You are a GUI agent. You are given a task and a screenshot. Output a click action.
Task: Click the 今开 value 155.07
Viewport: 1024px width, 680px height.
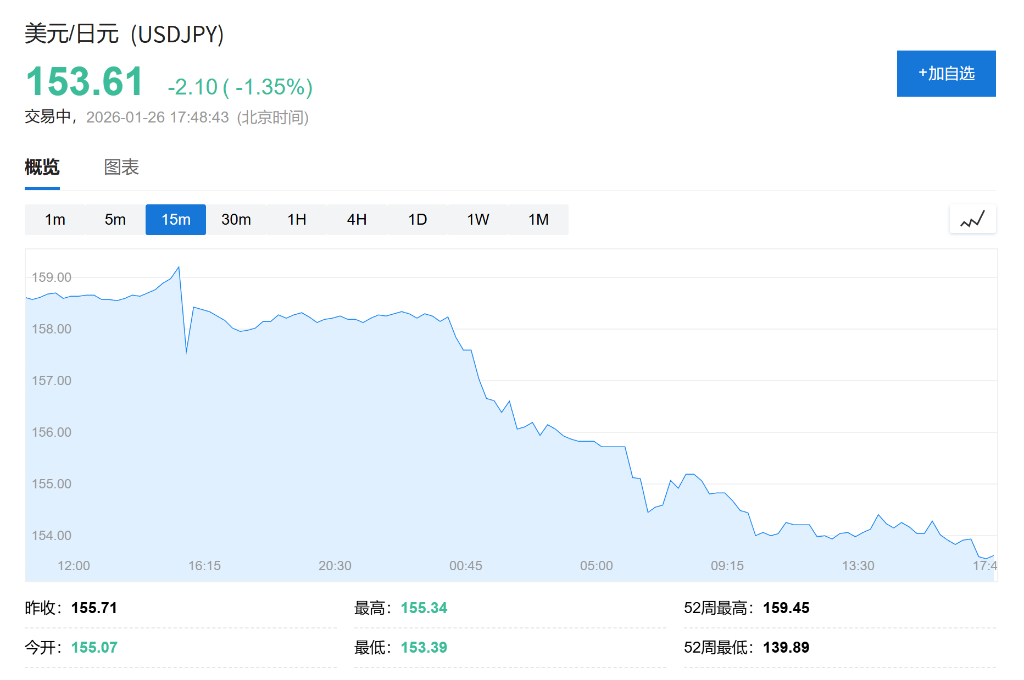tap(94, 647)
